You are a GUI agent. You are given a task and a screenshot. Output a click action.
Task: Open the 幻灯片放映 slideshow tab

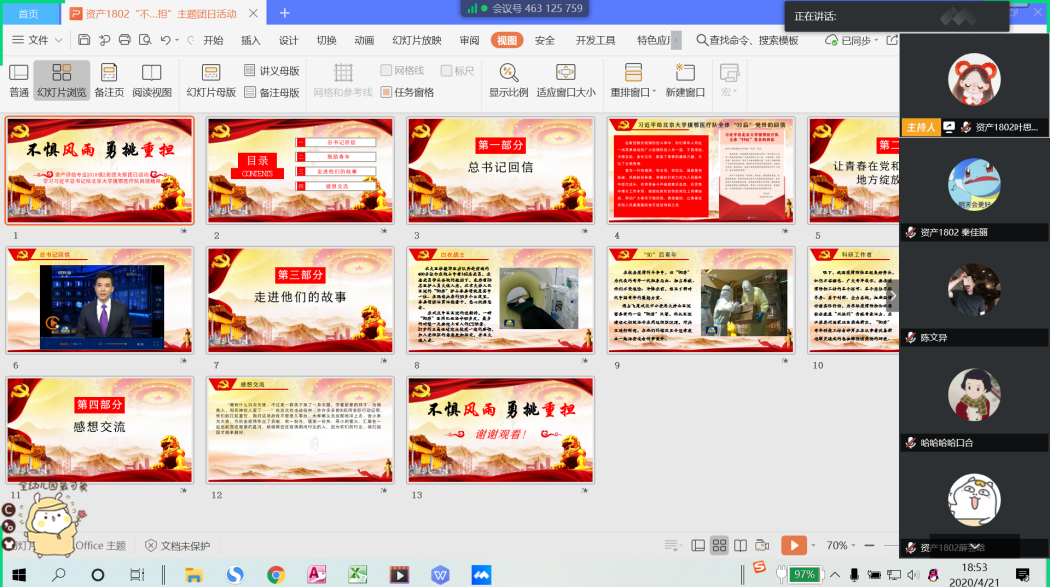417,40
